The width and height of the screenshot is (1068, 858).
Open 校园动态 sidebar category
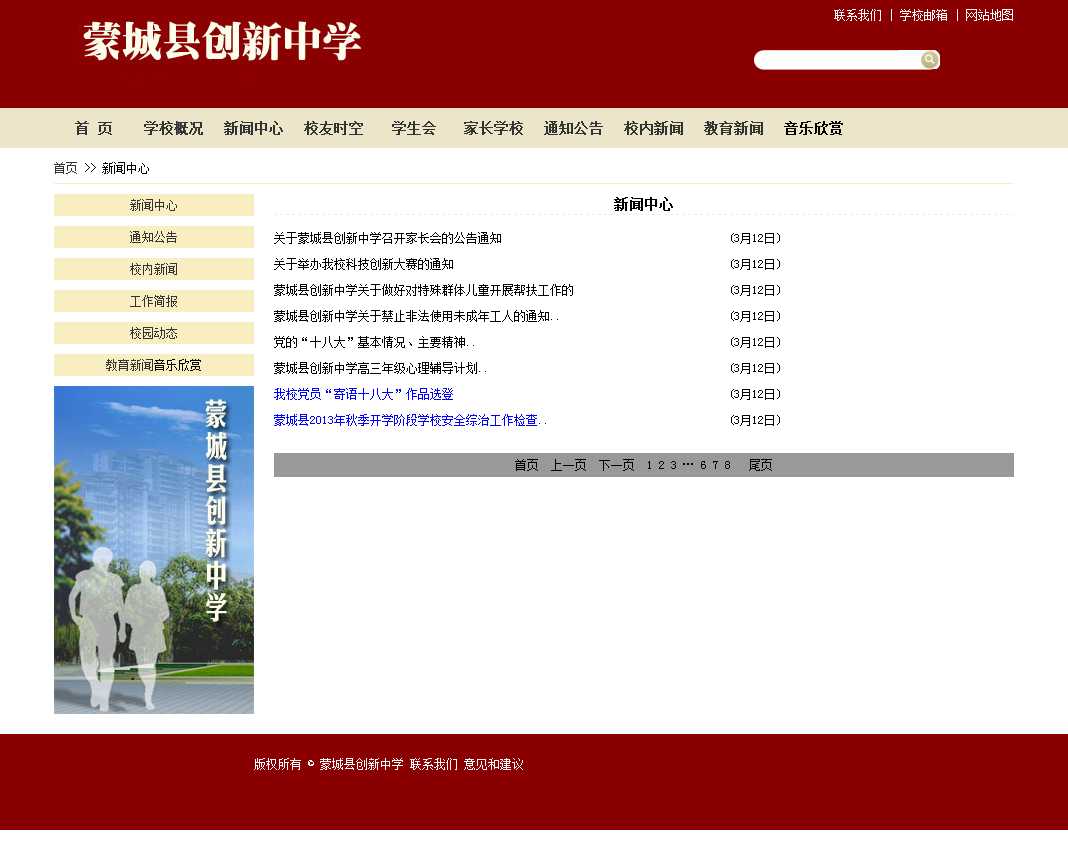click(153, 333)
